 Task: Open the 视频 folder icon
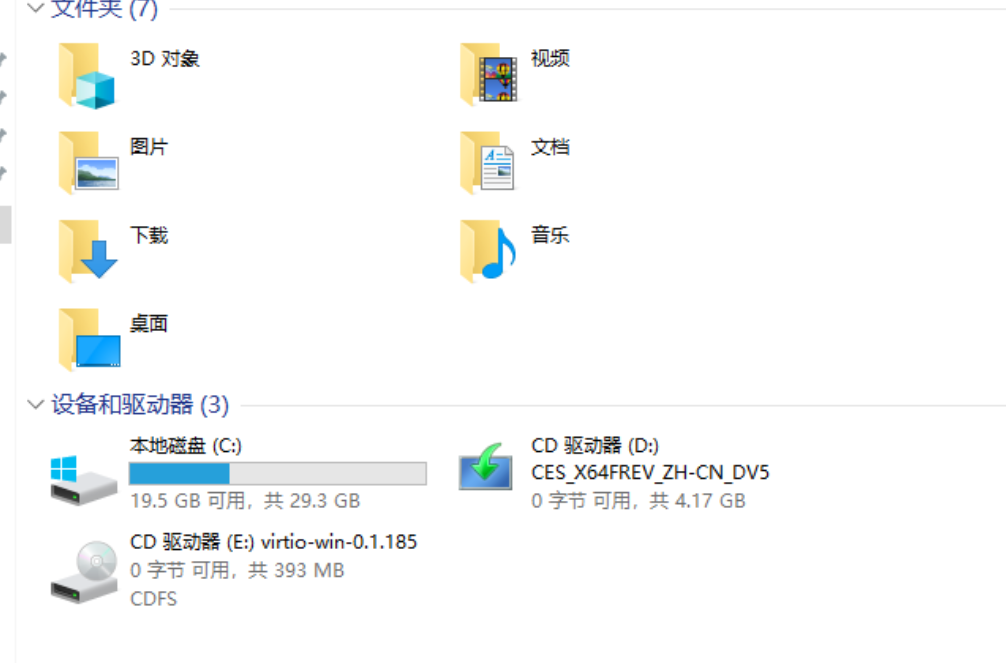[x=488, y=74]
